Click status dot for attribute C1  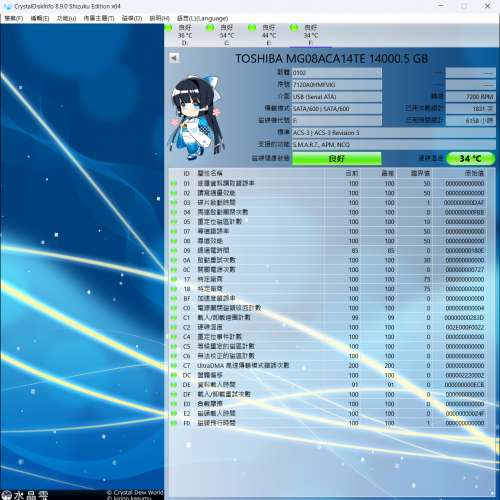(174, 318)
